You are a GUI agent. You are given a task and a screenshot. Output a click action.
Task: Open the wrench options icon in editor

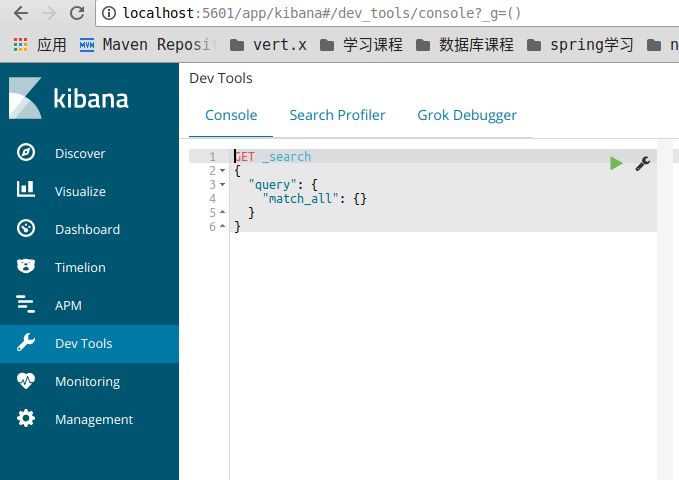tap(642, 163)
